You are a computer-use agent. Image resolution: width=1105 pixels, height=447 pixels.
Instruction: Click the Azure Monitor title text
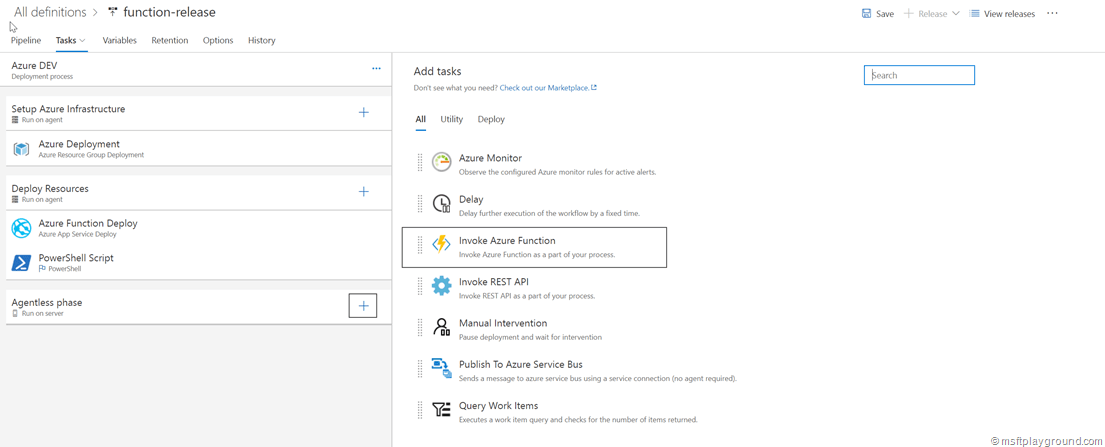[490, 158]
